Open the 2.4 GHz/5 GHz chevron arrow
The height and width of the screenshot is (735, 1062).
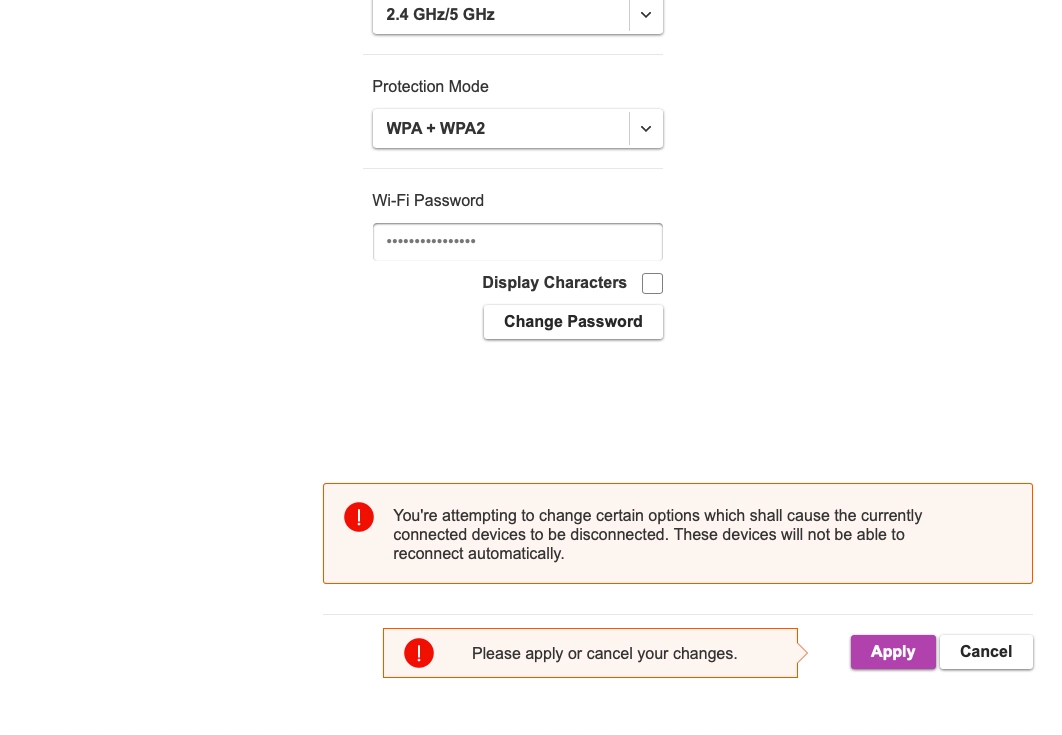coord(646,15)
